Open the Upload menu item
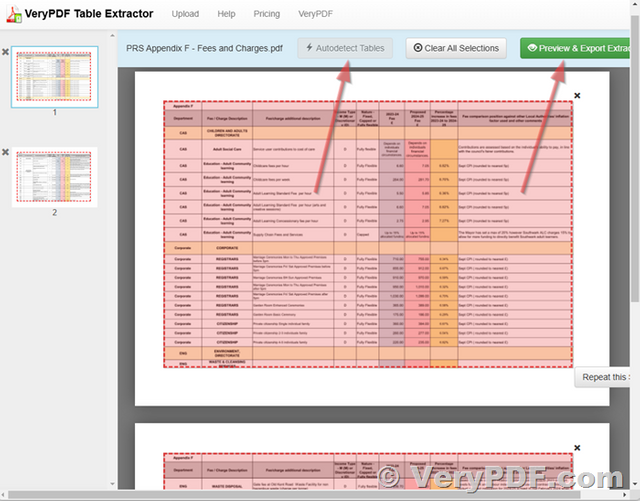 tap(185, 14)
